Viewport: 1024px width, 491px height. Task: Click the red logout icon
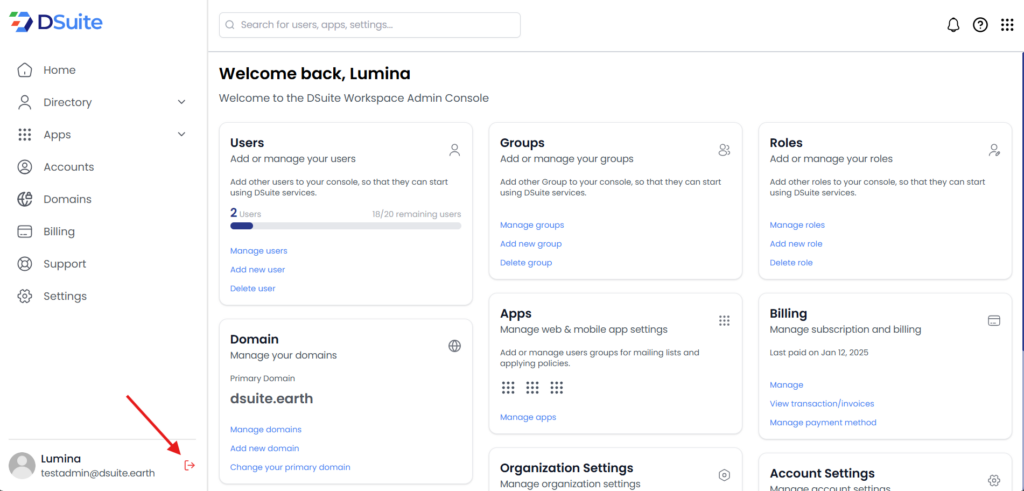click(190, 465)
